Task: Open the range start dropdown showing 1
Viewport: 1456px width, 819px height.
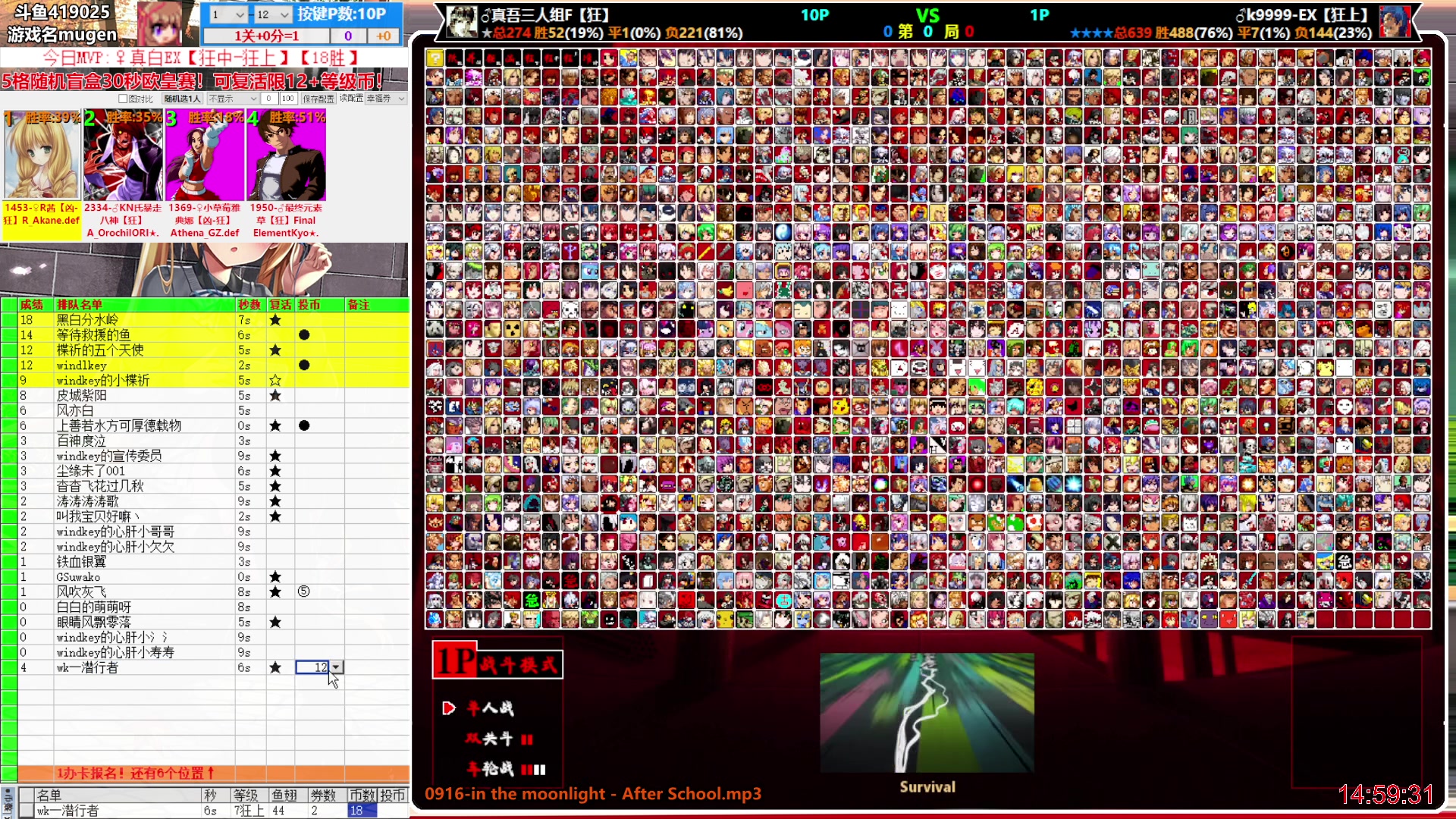Action: pyautogui.click(x=228, y=14)
